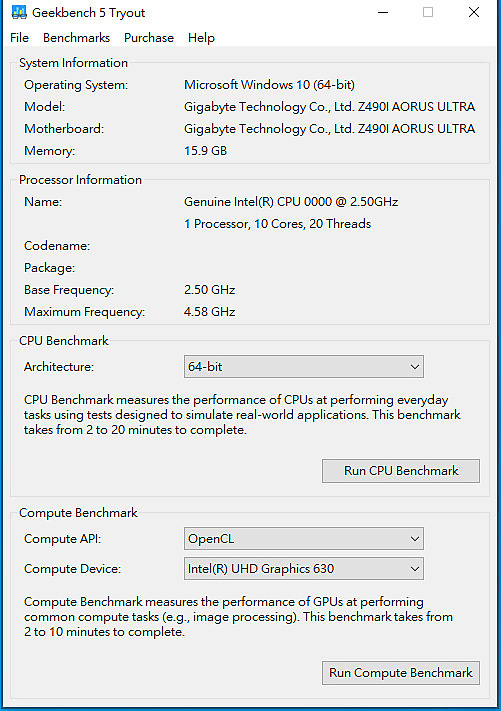Click the 1 Processor, 10 Cores, 20 Threads text

click(x=277, y=224)
